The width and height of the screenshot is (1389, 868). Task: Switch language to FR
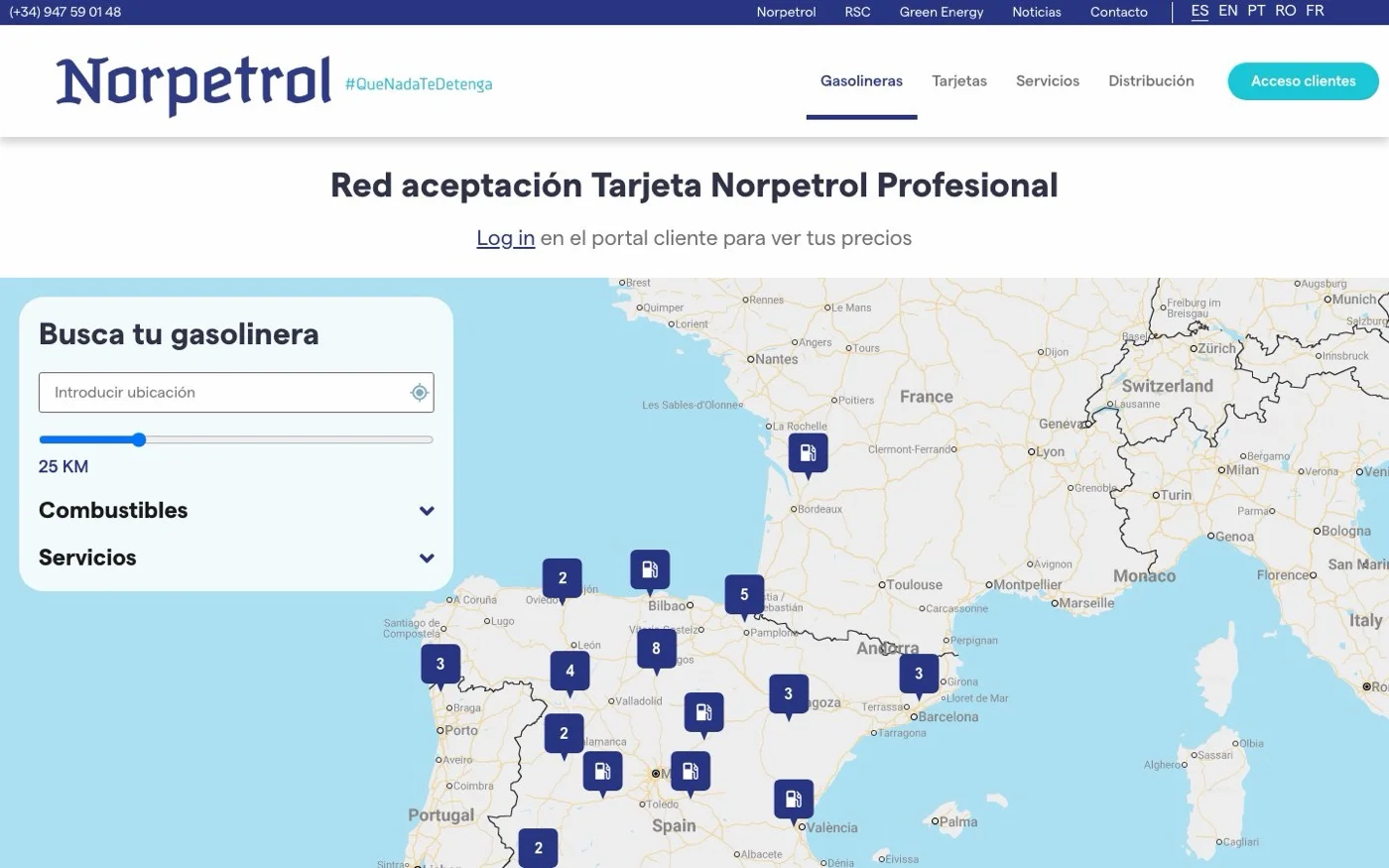(1315, 11)
